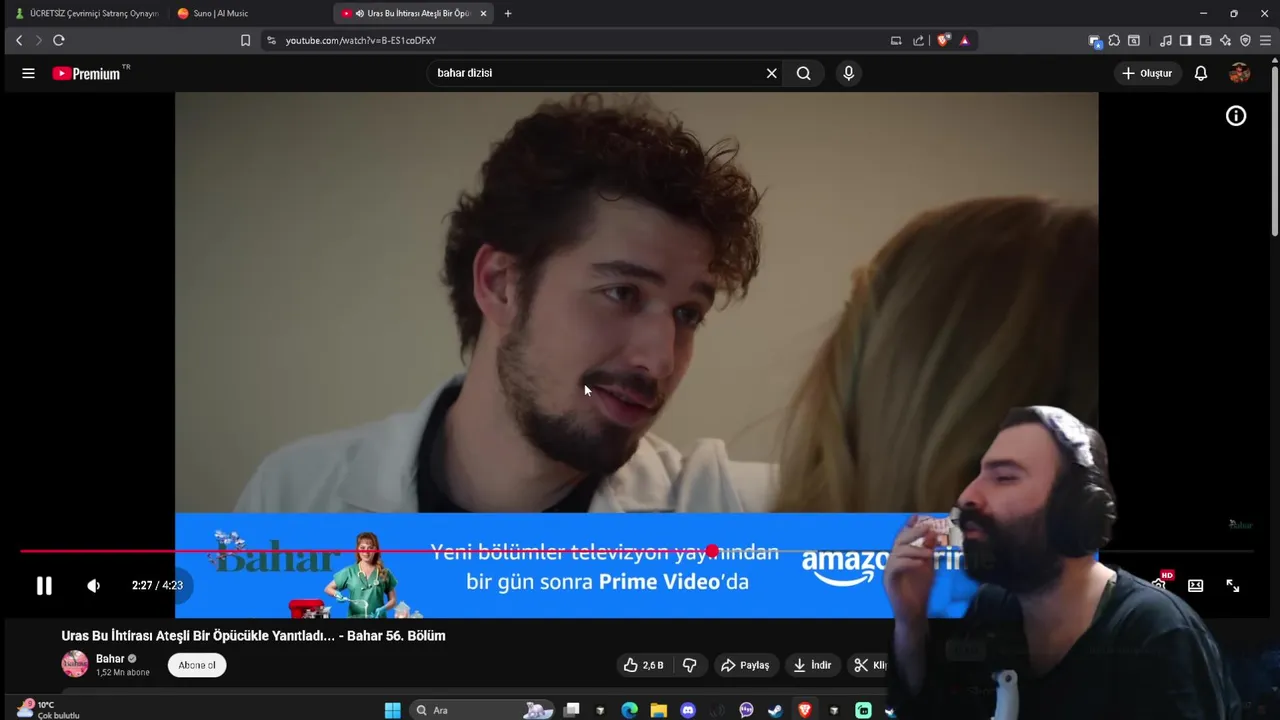Open player settings gear with HD badge

point(1160,584)
